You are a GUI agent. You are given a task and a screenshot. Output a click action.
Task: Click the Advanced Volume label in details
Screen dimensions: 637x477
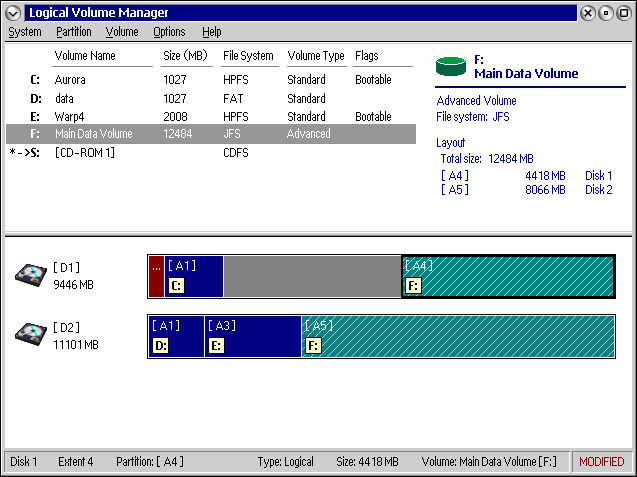tap(476, 100)
